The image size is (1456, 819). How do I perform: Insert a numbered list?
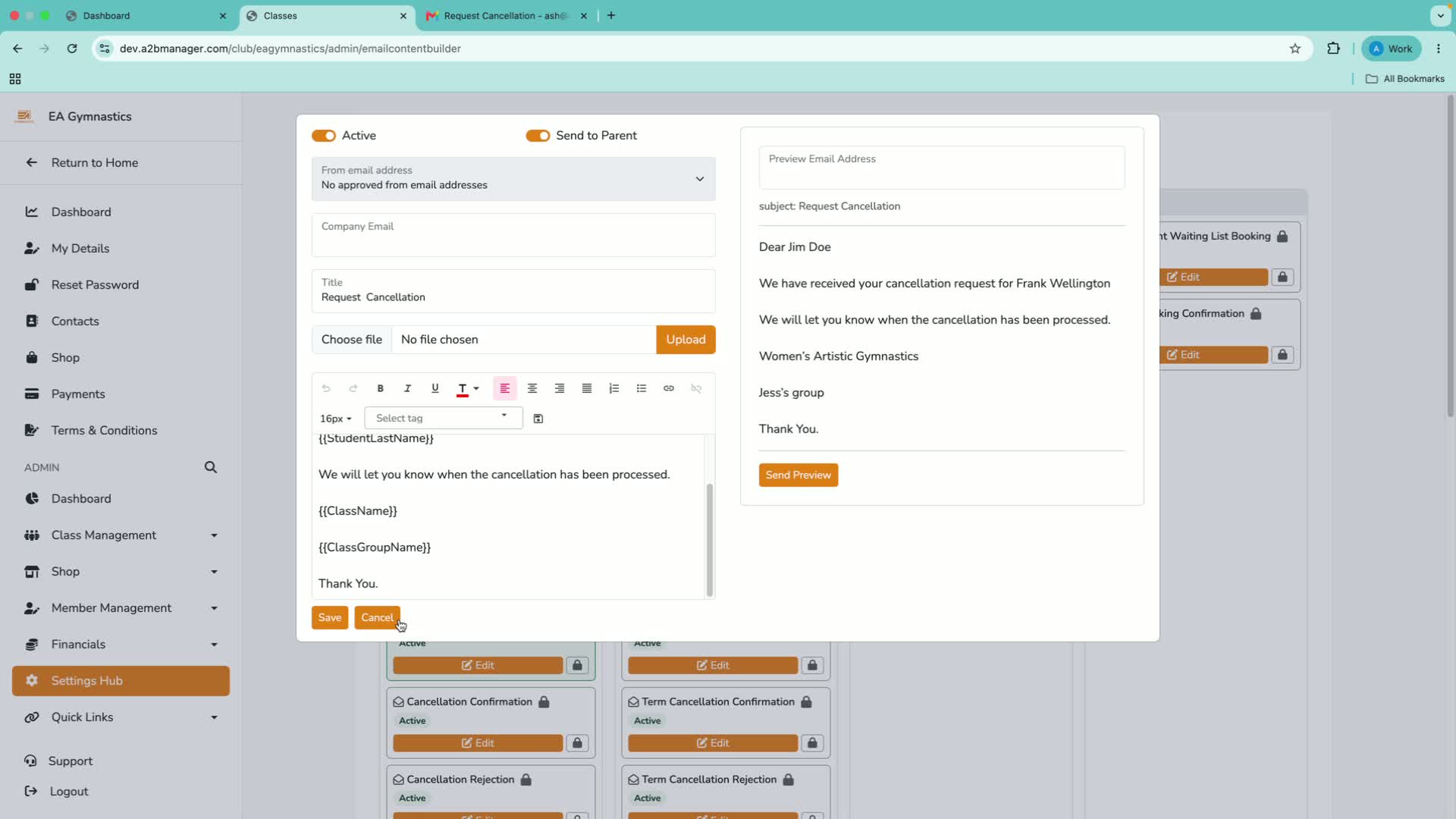614,388
